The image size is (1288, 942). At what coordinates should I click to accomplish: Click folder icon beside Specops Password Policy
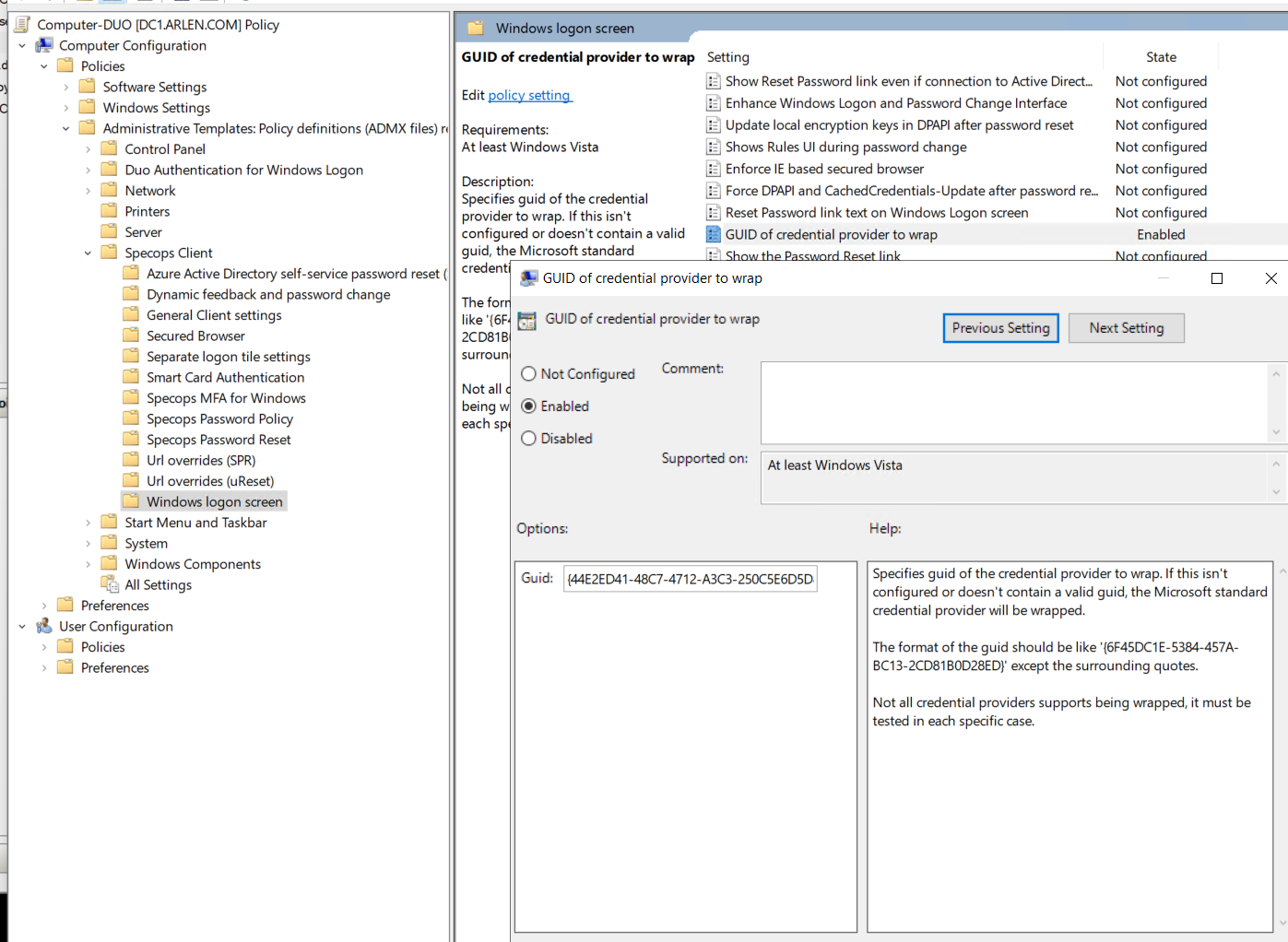click(131, 418)
